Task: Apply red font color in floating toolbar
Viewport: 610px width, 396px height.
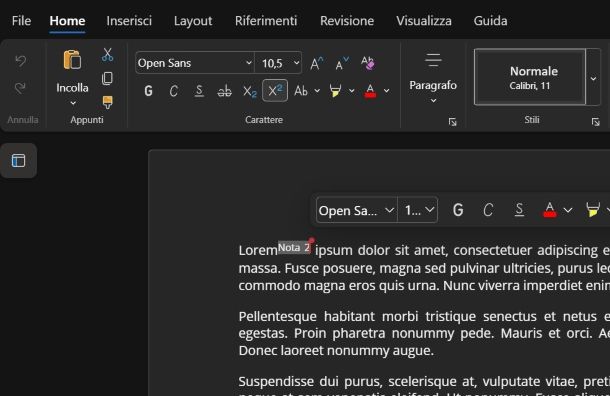Action: tap(549, 210)
